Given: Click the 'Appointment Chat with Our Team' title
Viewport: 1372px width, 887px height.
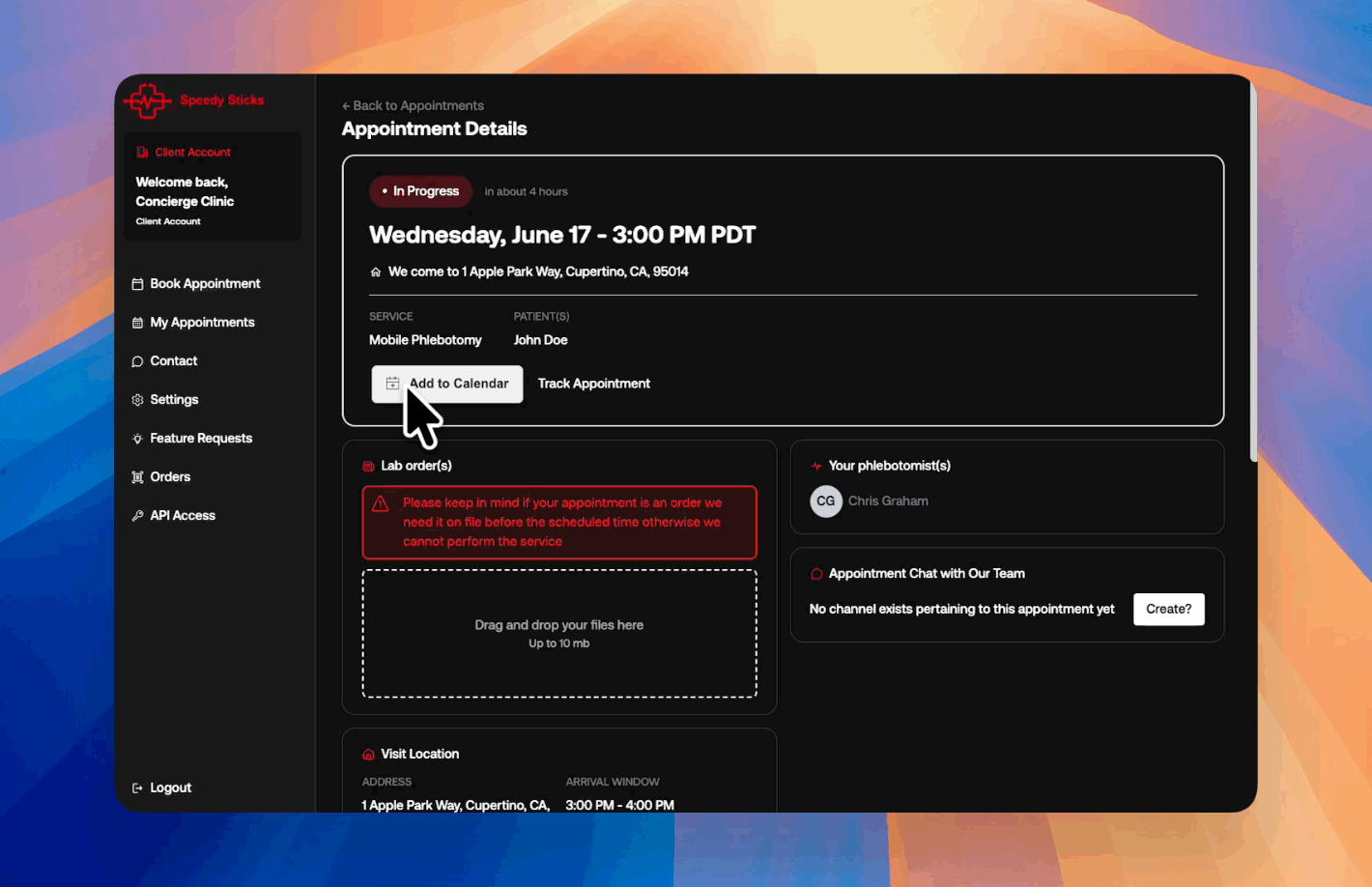Looking at the screenshot, I should (927, 574).
